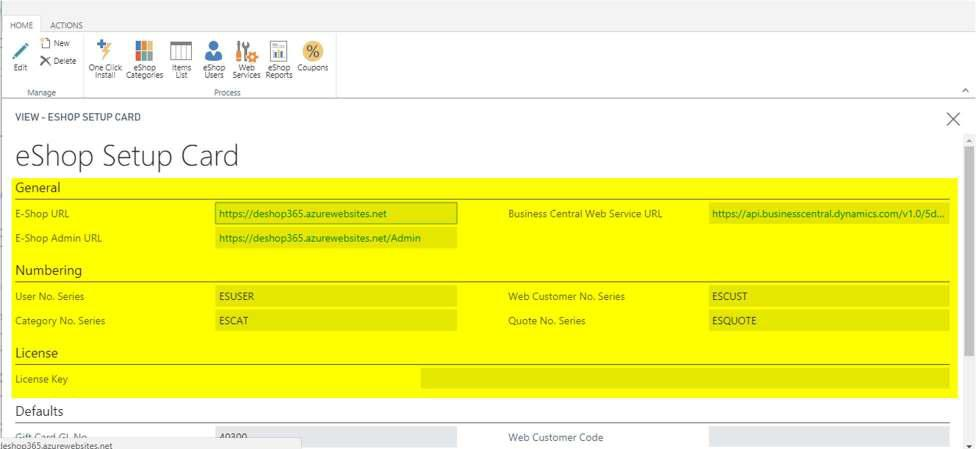The height and width of the screenshot is (449, 976).
Task: Open Coupons
Action: (x=312, y=56)
